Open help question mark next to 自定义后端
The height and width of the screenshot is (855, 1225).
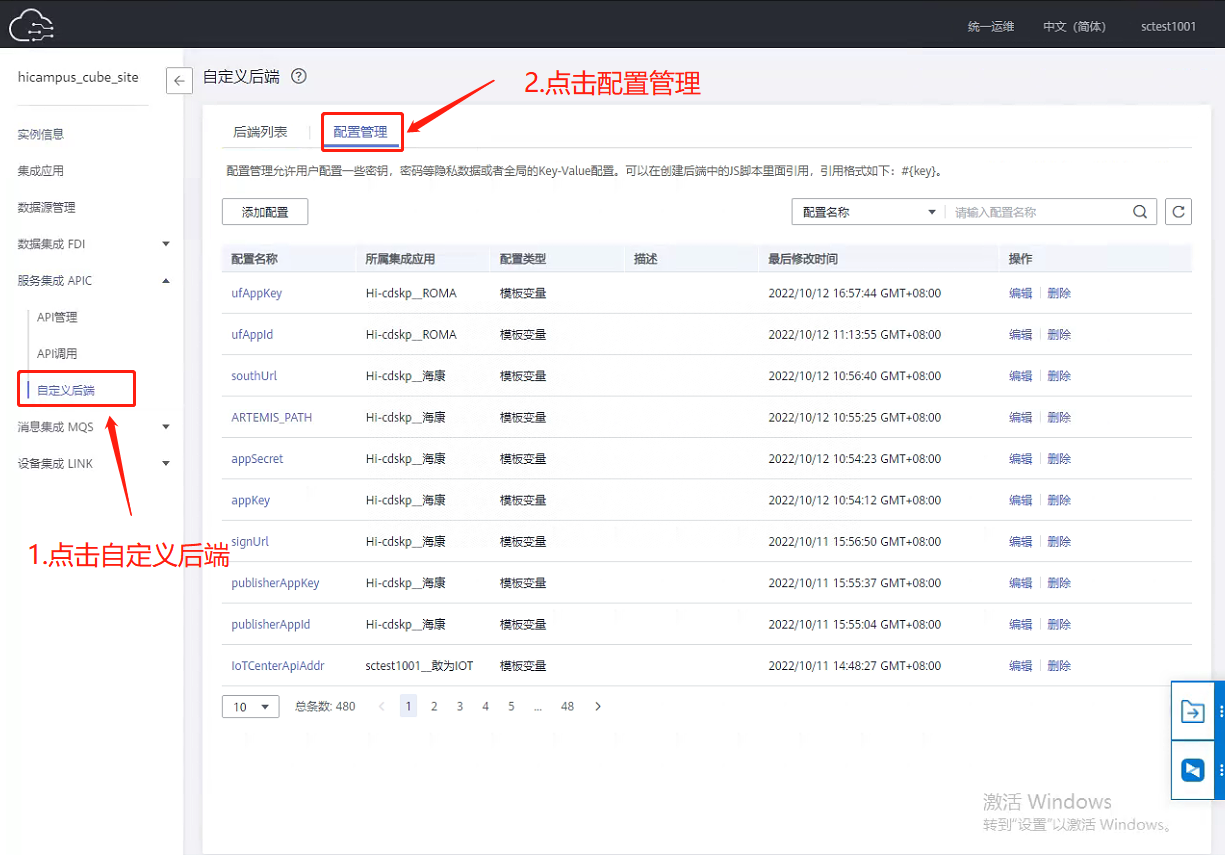pyautogui.click(x=298, y=76)
